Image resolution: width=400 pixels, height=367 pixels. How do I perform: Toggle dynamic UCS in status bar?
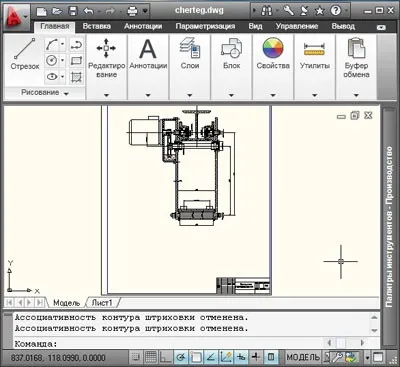click(x=226, y=357)
